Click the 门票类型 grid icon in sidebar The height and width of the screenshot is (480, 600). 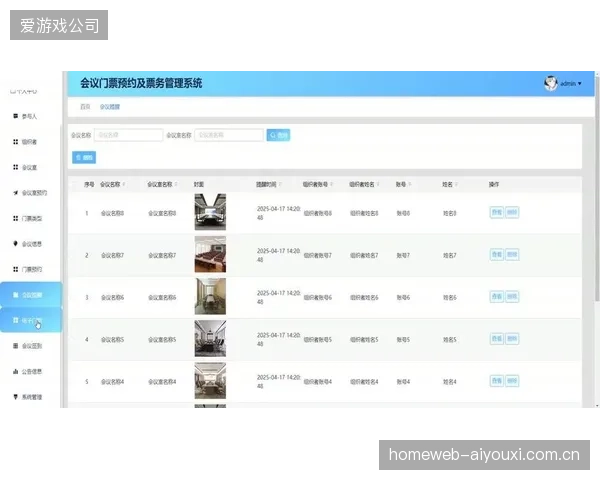[15, 218]
